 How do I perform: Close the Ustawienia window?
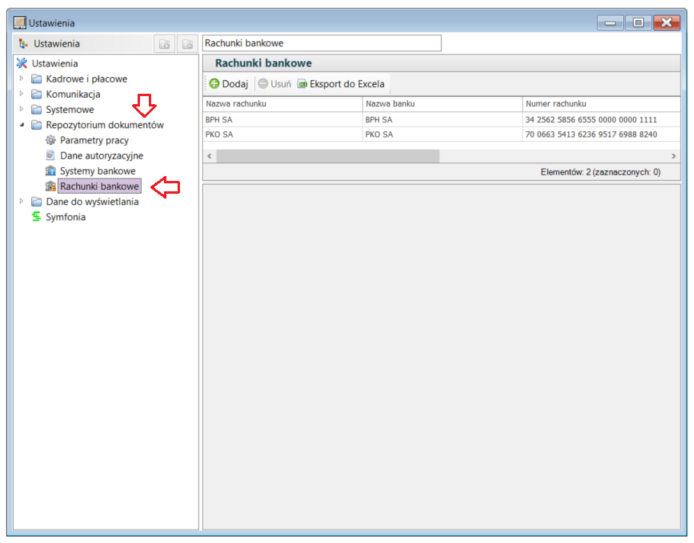coord(667,23)
